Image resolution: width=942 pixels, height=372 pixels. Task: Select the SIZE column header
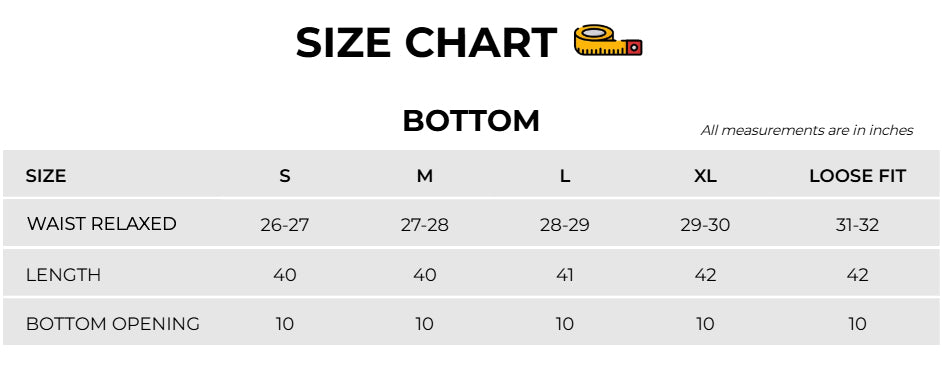point(46,176)
